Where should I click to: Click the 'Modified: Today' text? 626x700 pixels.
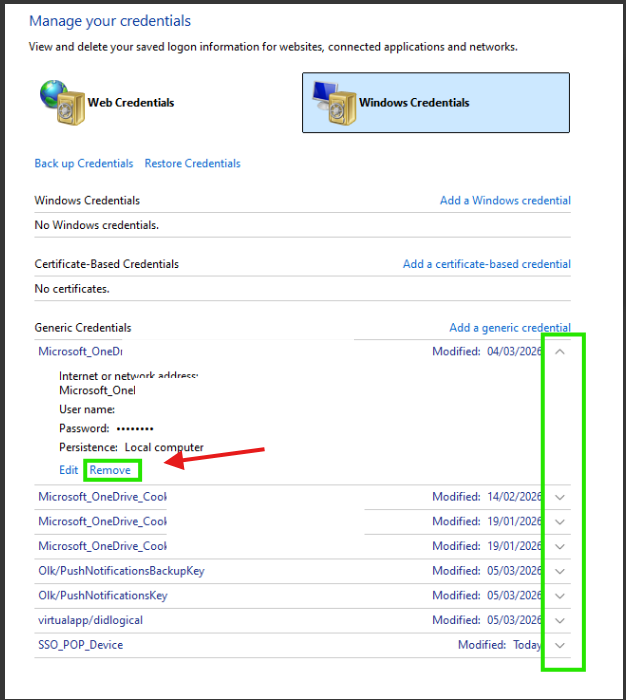pos(499,645)
